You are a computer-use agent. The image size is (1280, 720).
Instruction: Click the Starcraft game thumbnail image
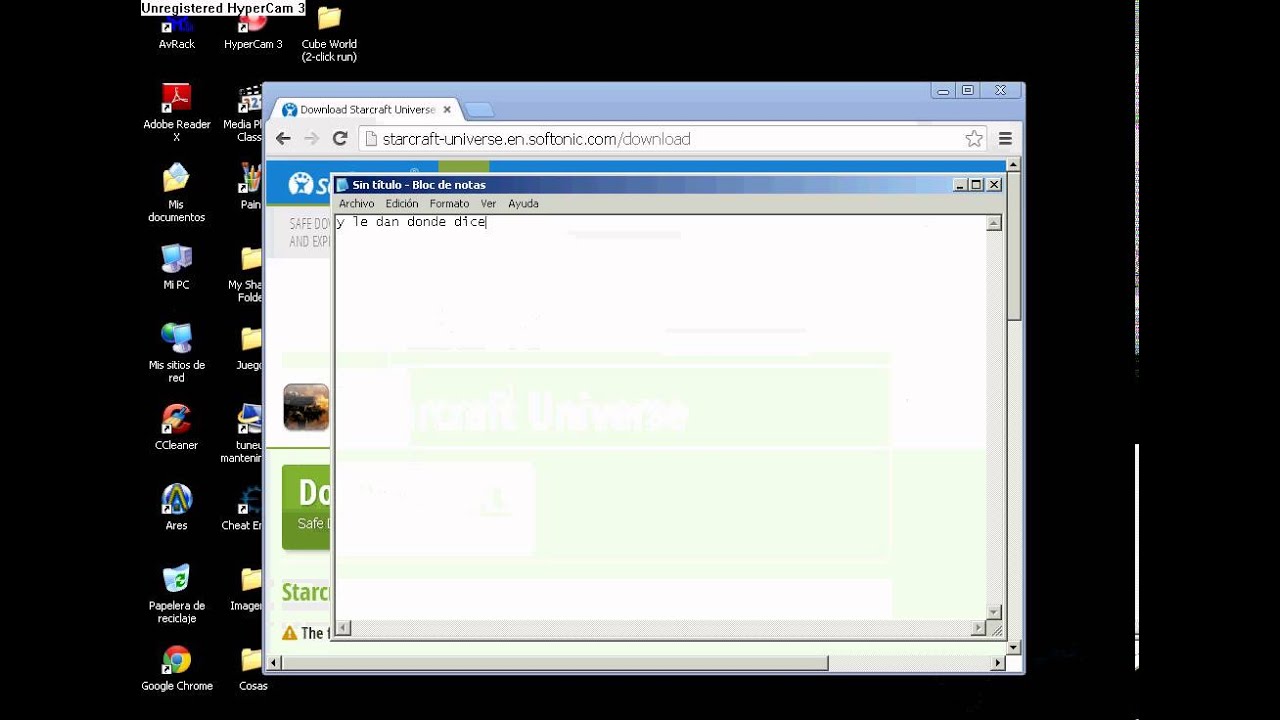click(x=306, y=407)
